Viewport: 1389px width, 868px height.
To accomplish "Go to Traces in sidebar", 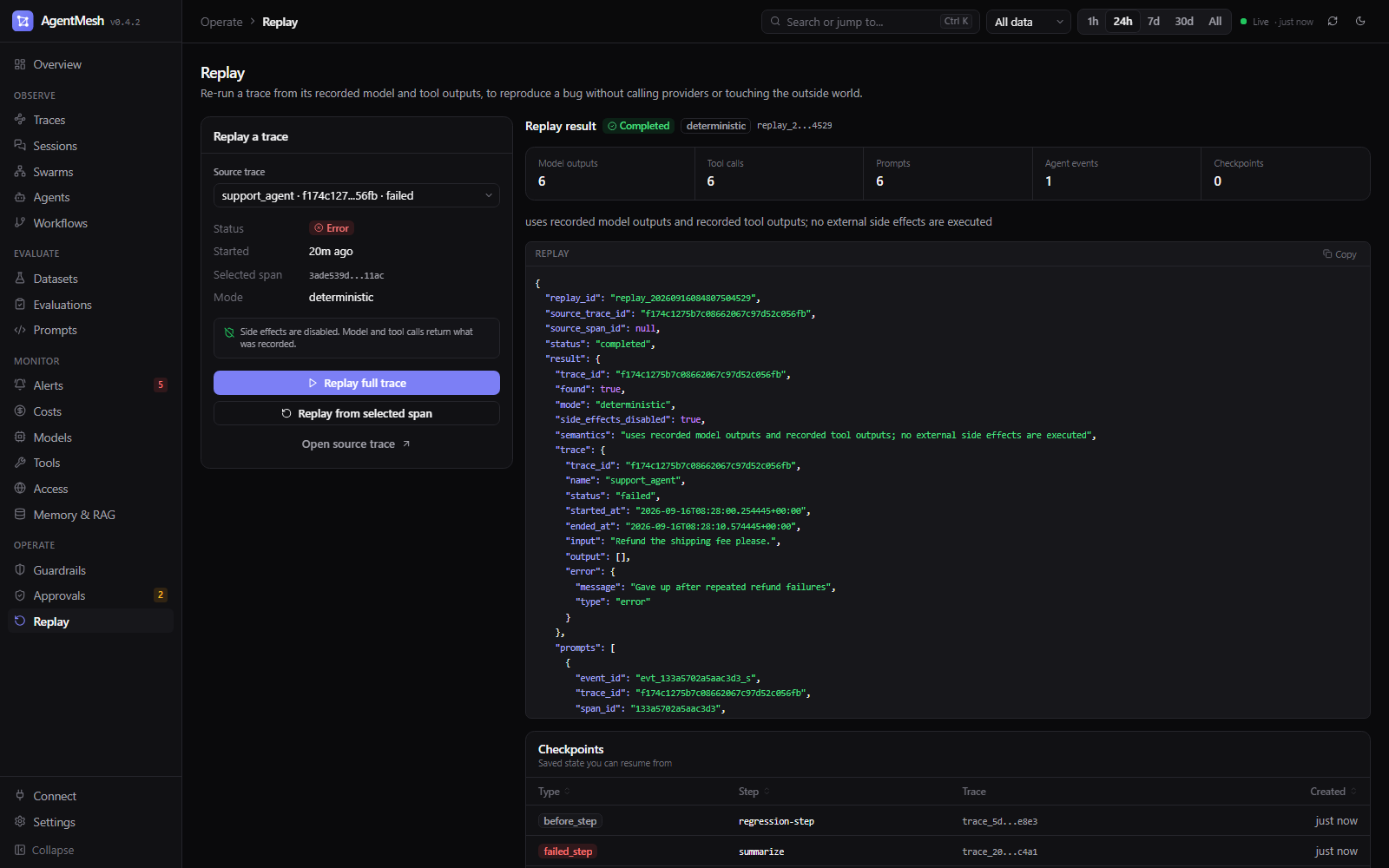I will (x=90, y=120).
